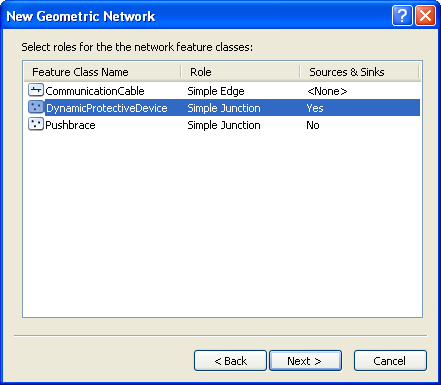Viewport: 441px width, 385px height.
Task: Click the CommunicationCable edge feature icon
Action: 36,90
